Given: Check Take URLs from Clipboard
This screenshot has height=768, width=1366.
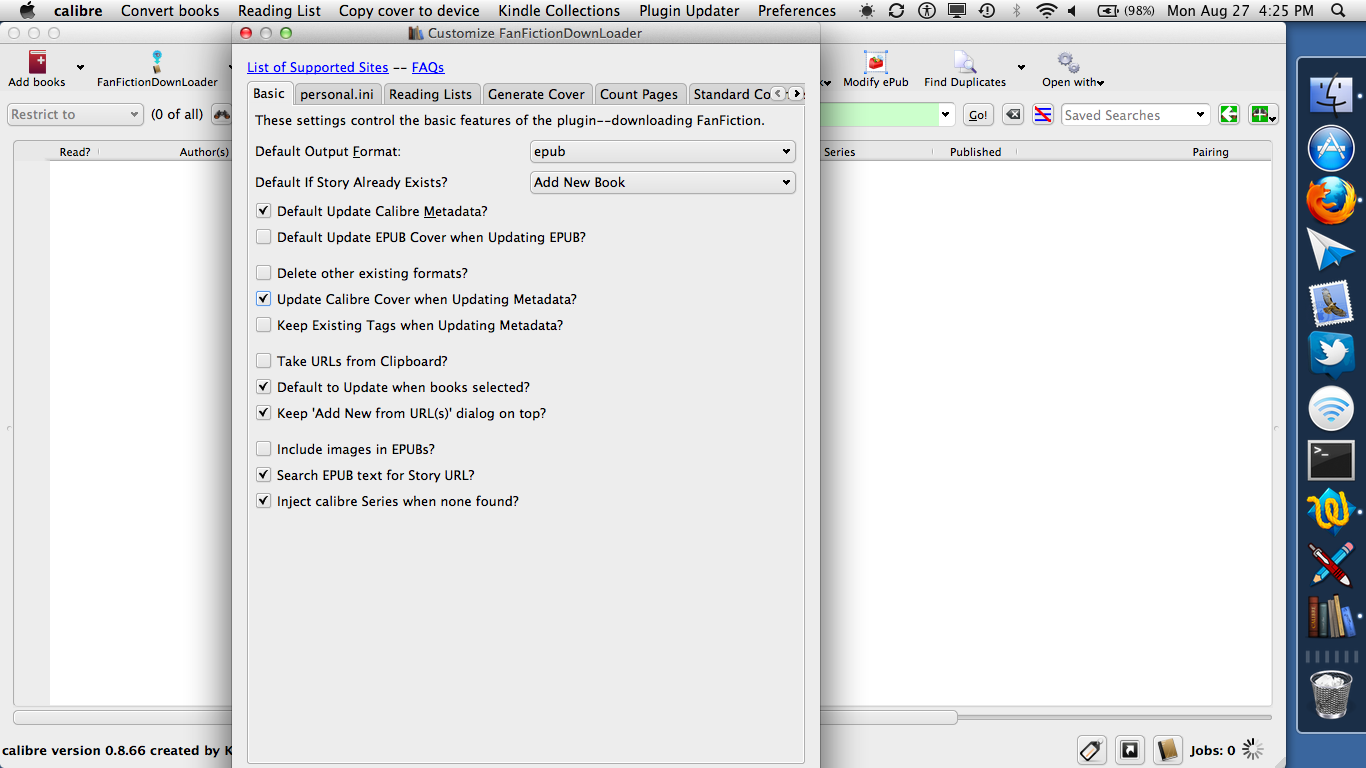Looking at the screenshot, I should click(x=264, y=361).
